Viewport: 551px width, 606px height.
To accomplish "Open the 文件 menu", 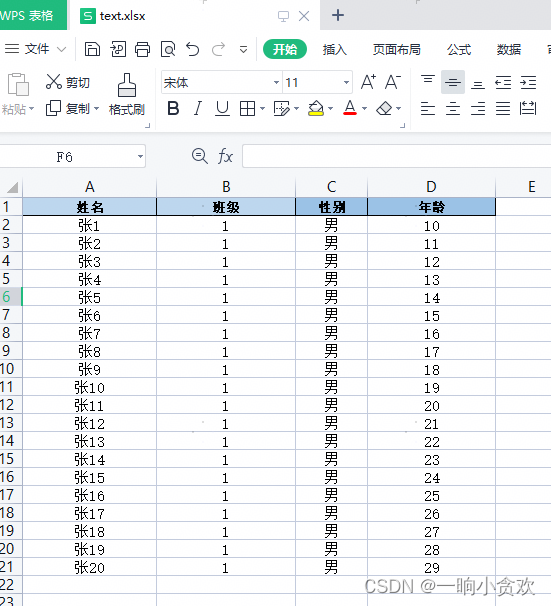I will click(36, 49).
